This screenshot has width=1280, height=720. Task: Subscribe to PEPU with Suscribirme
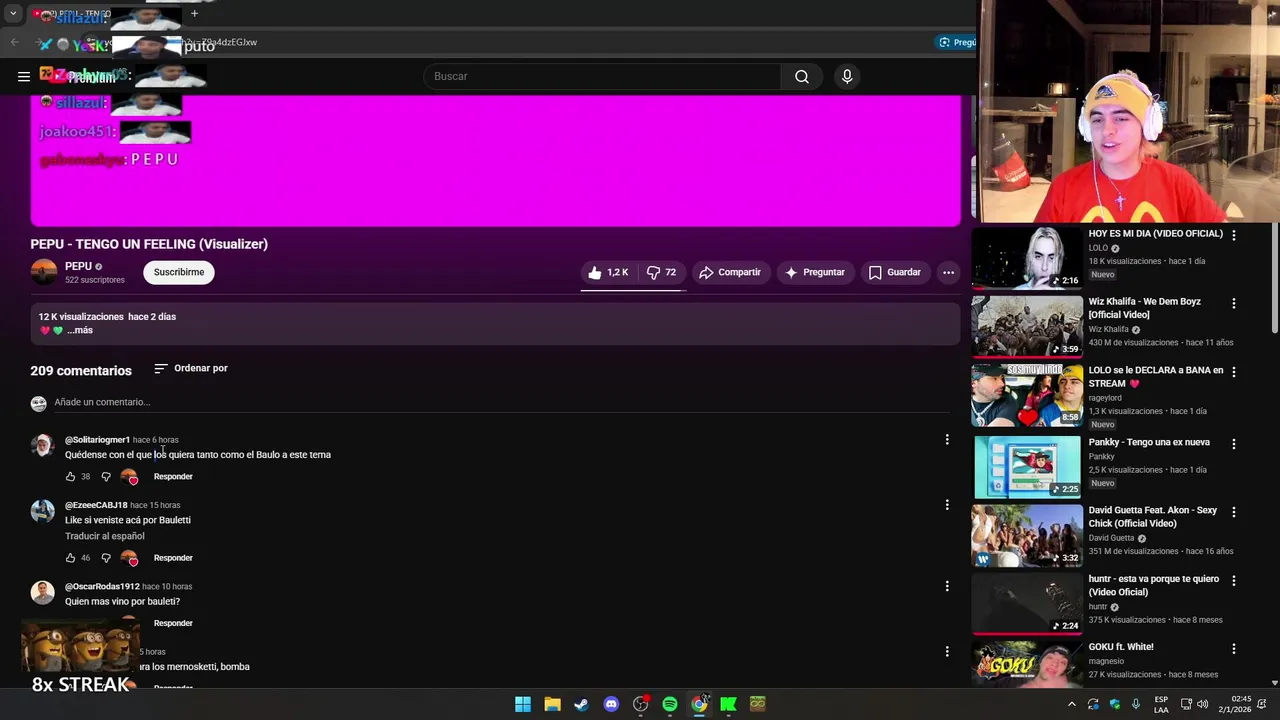pos(179,272)
